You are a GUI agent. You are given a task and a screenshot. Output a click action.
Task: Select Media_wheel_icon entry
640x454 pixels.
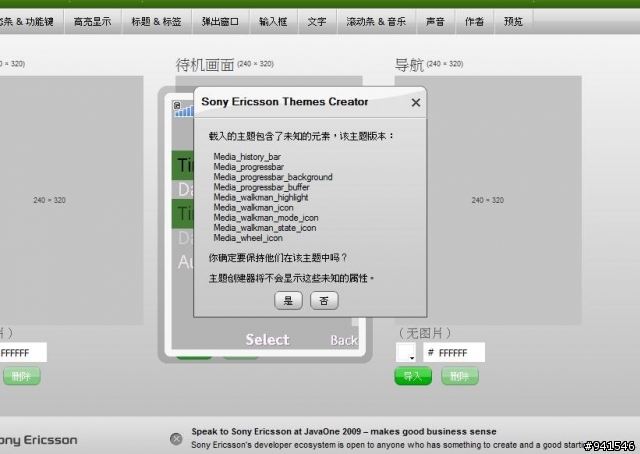click(x=248, y=238)
